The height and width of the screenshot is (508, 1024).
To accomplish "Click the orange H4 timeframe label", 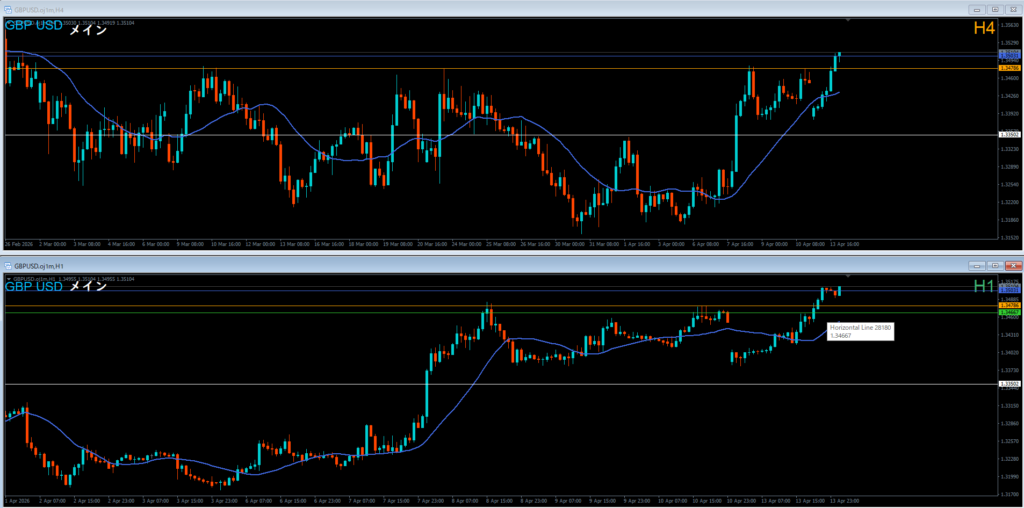I will (x=984, y=29).
